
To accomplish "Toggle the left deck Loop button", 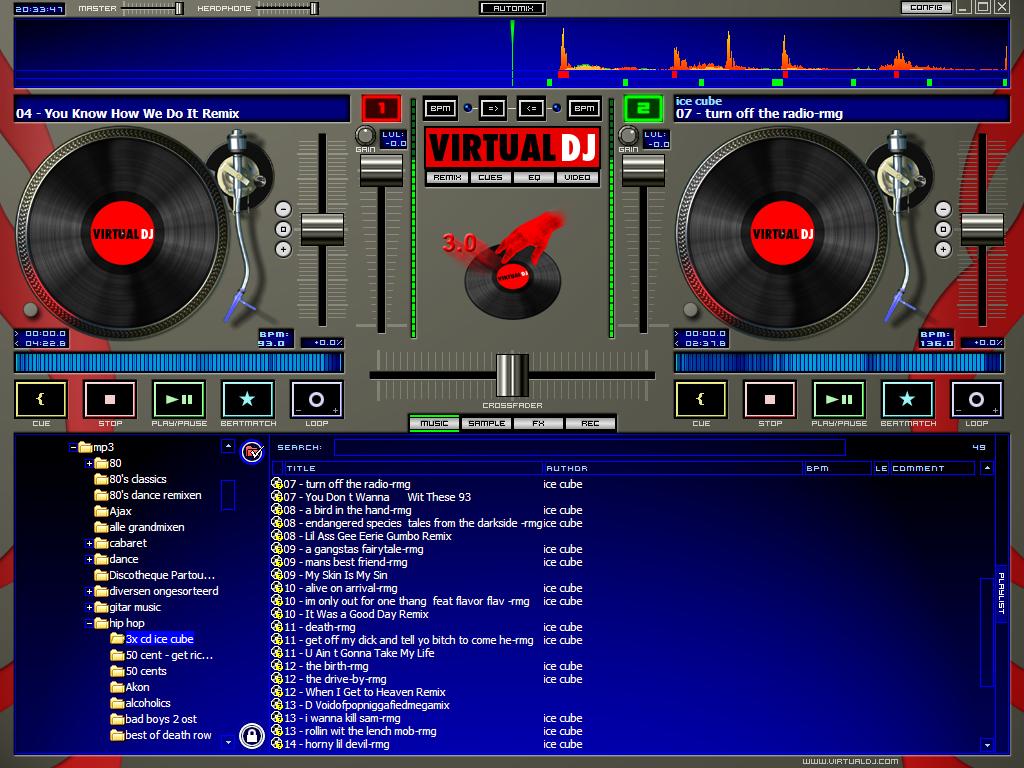I will [317, 399].
